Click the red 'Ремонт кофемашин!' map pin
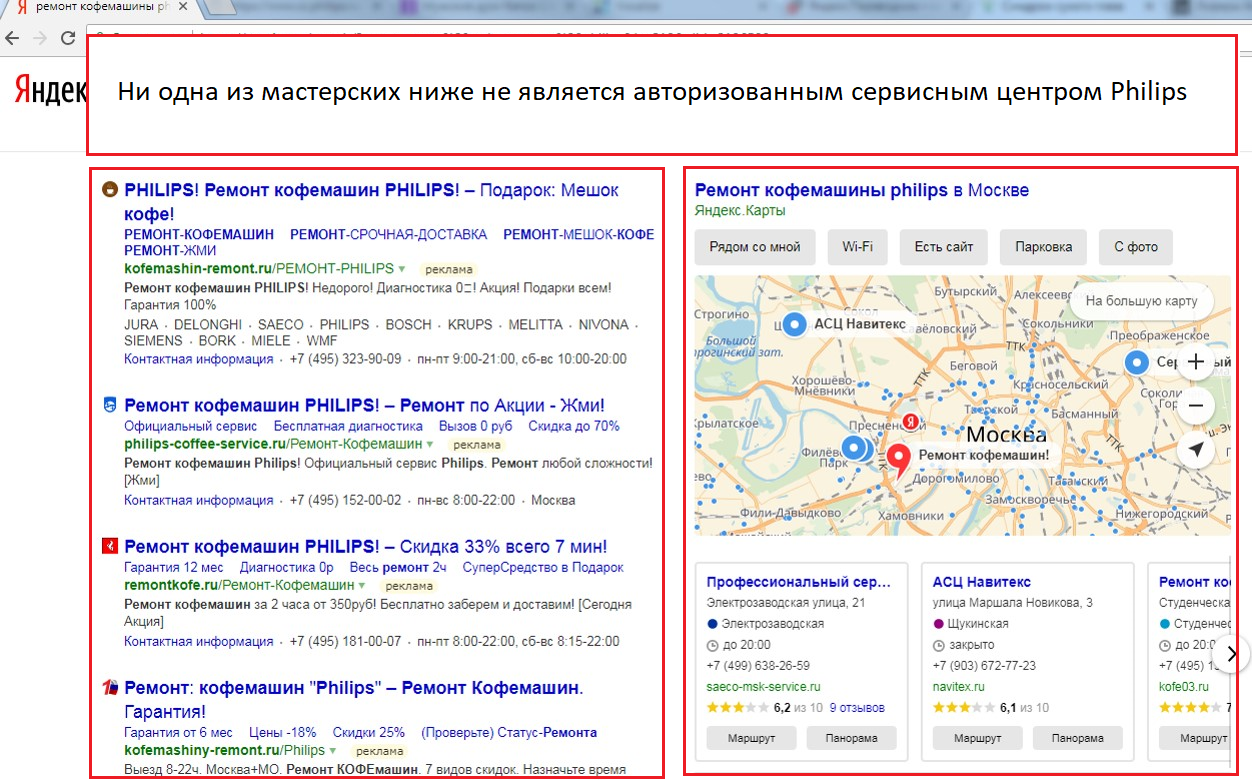Viewport: 1252px width, 780px height. (x=898, y=459)
